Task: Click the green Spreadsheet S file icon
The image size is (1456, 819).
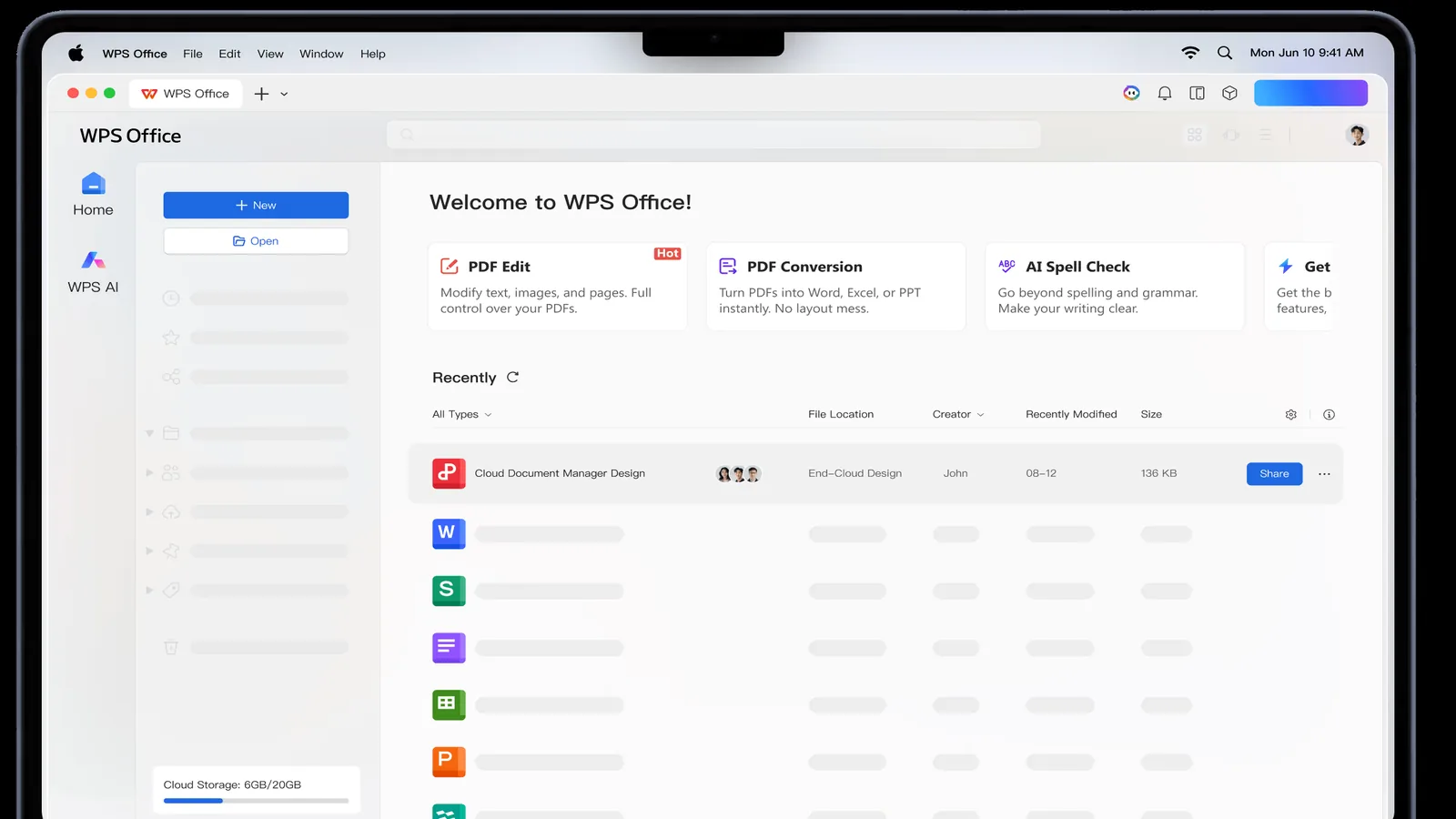Action: coord(449,591)
